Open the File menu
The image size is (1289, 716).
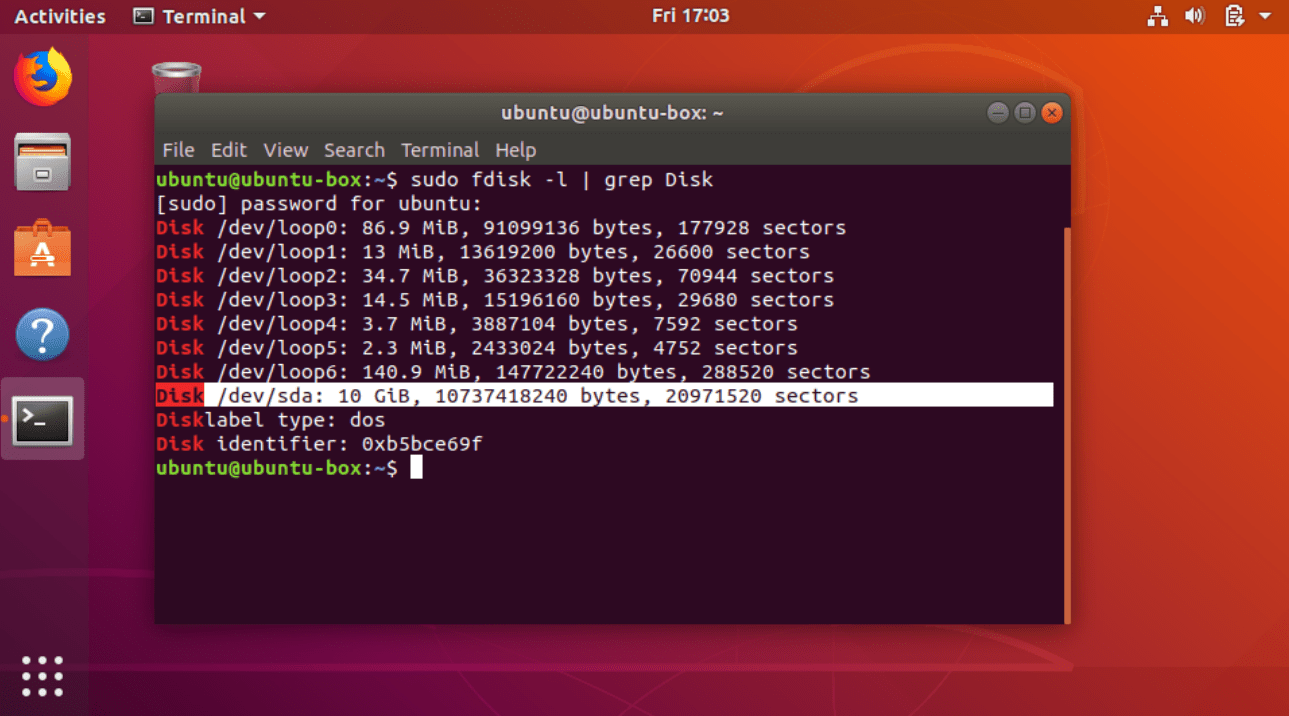(x=178, y=150)
